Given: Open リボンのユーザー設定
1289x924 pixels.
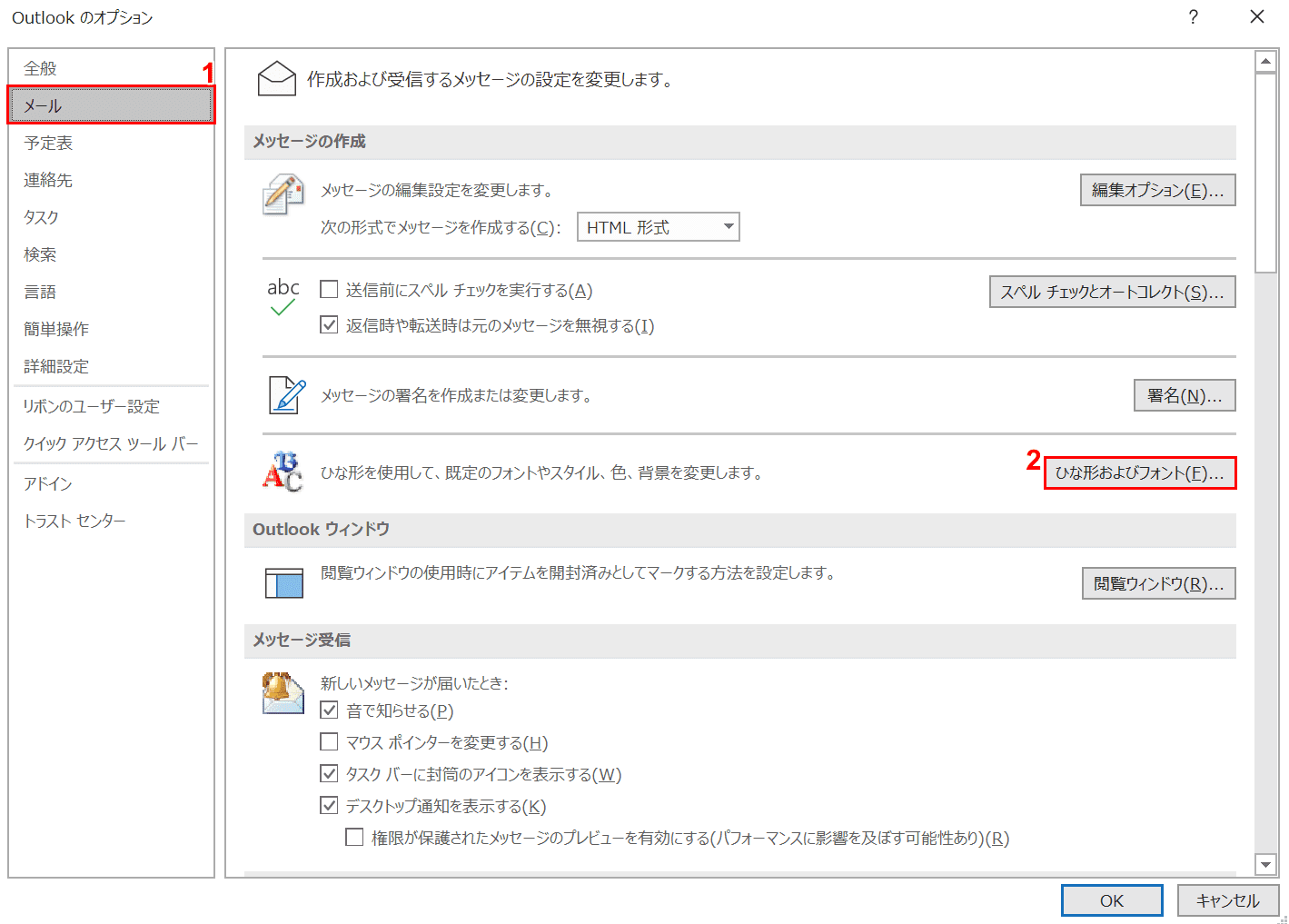Looking at the screenshot, I should 112,406.
